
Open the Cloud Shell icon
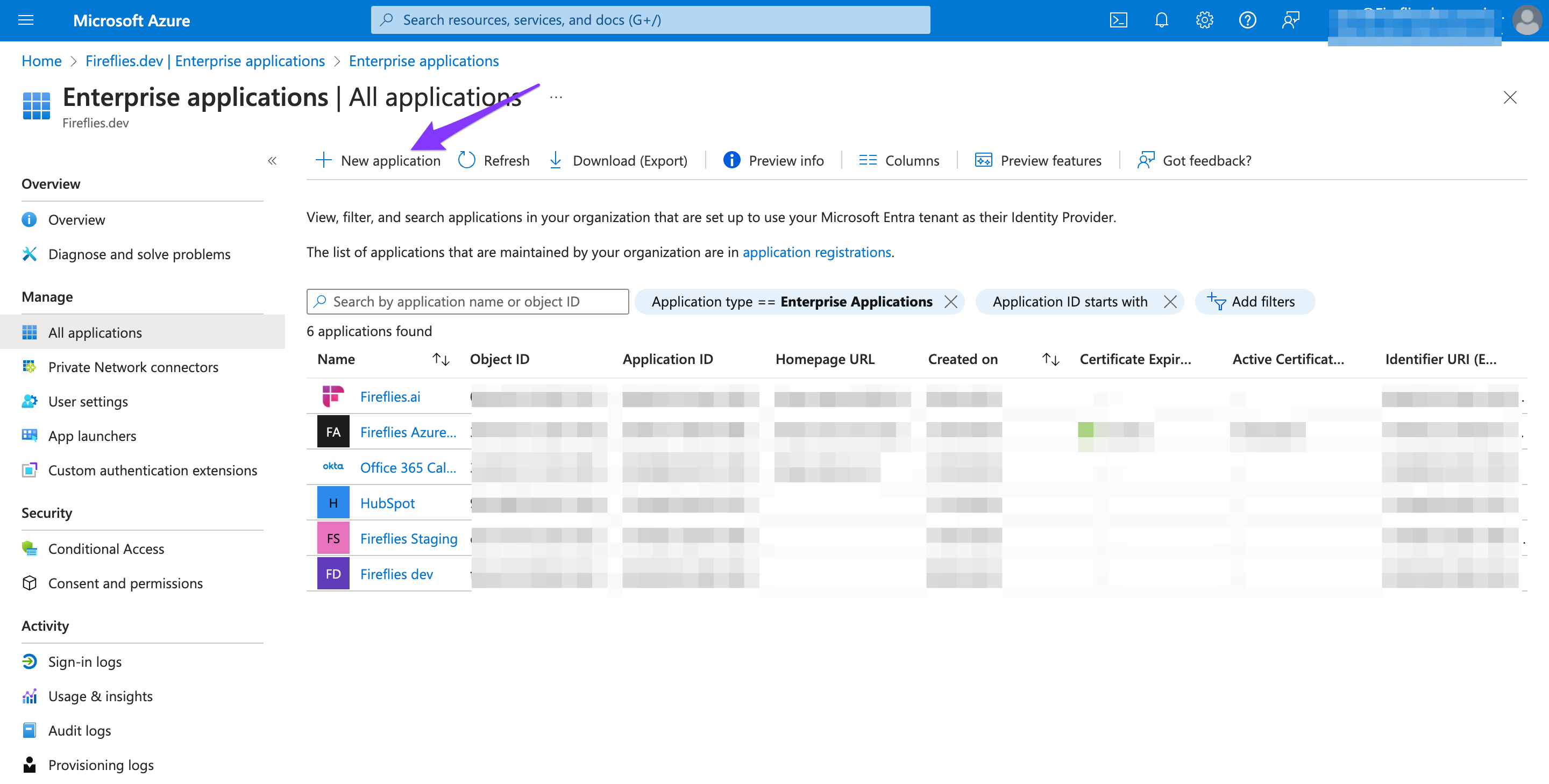click(x=1118, y=20)
